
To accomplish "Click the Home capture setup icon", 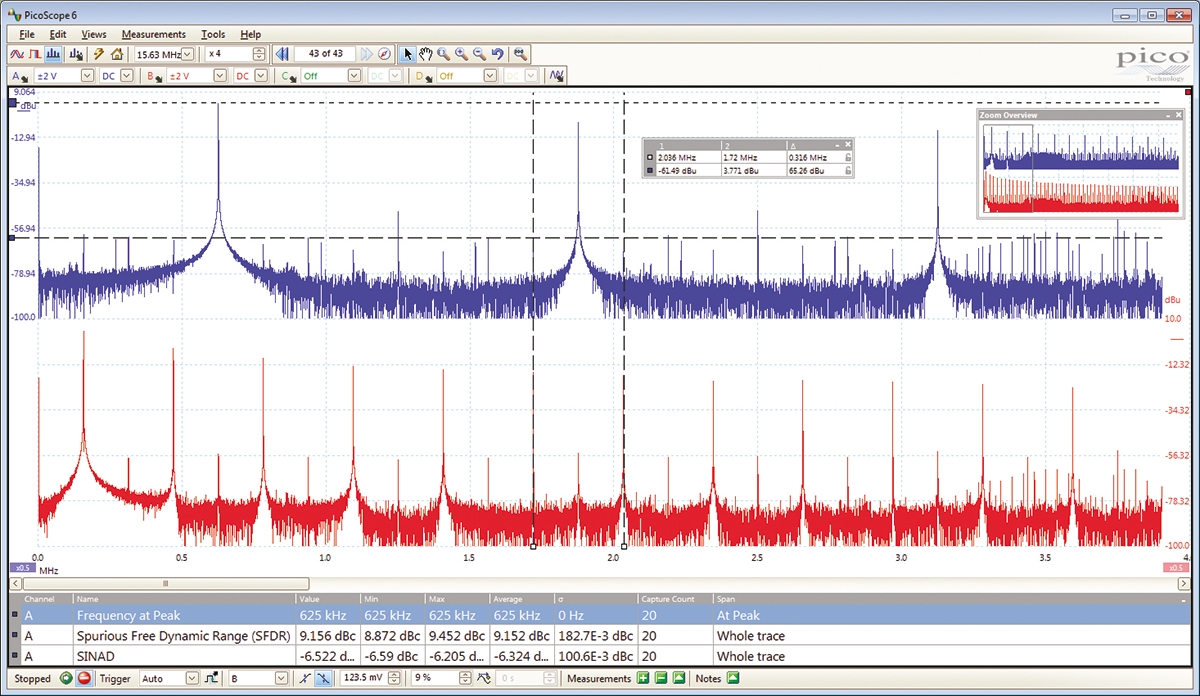I will (x=116, y=54).
